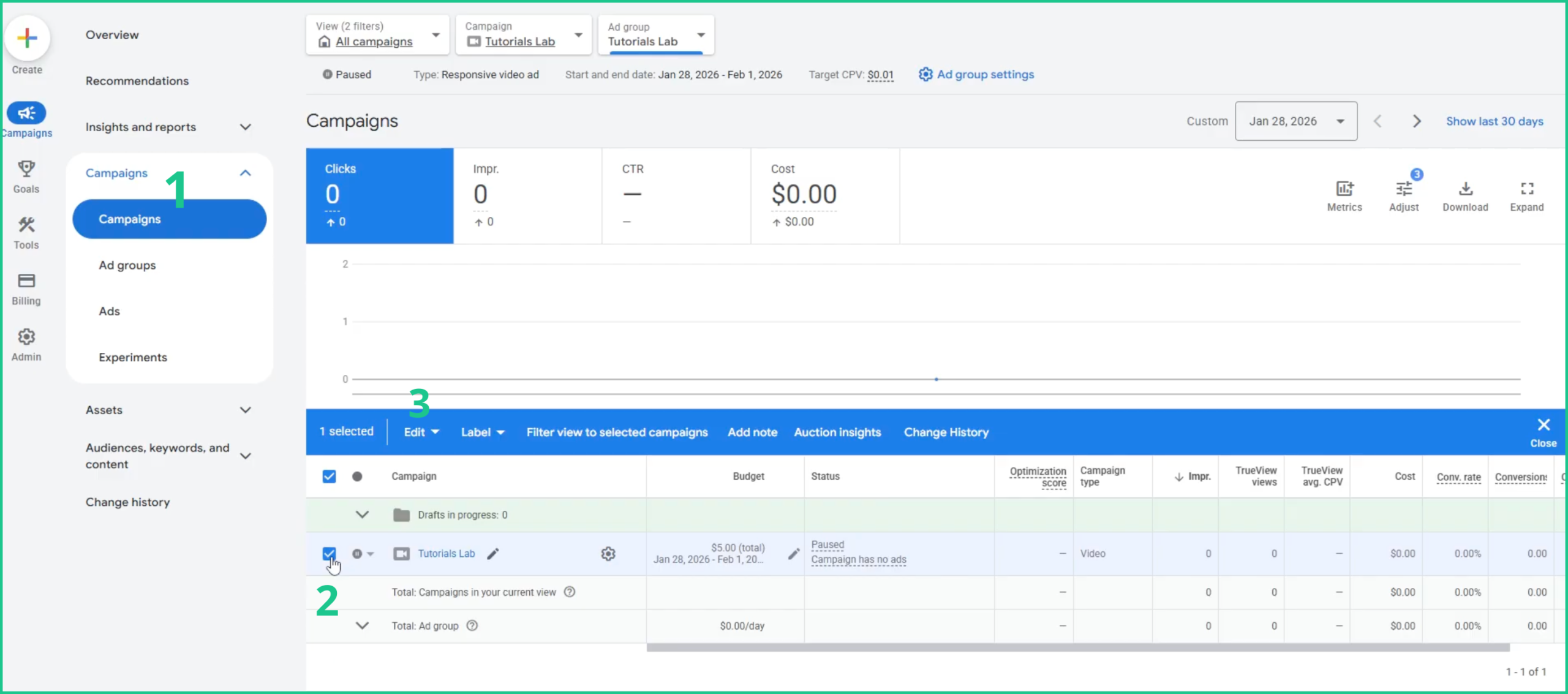This screenshot has width=1568, height=694.
Task: Open the Campaign Tutorials Lab dropdown
Action: (x=524, y=35)
